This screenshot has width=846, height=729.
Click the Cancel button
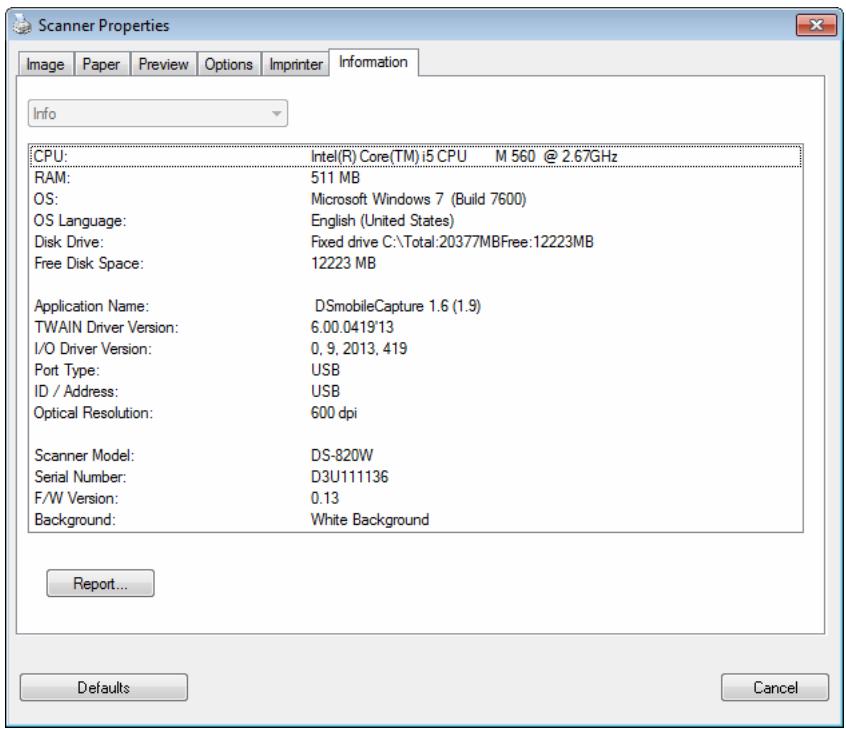click(775, 687)
